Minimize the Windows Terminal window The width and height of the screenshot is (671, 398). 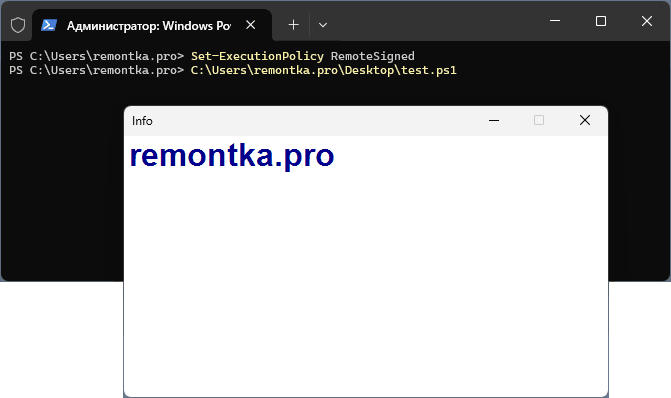[x=555, y=21]
